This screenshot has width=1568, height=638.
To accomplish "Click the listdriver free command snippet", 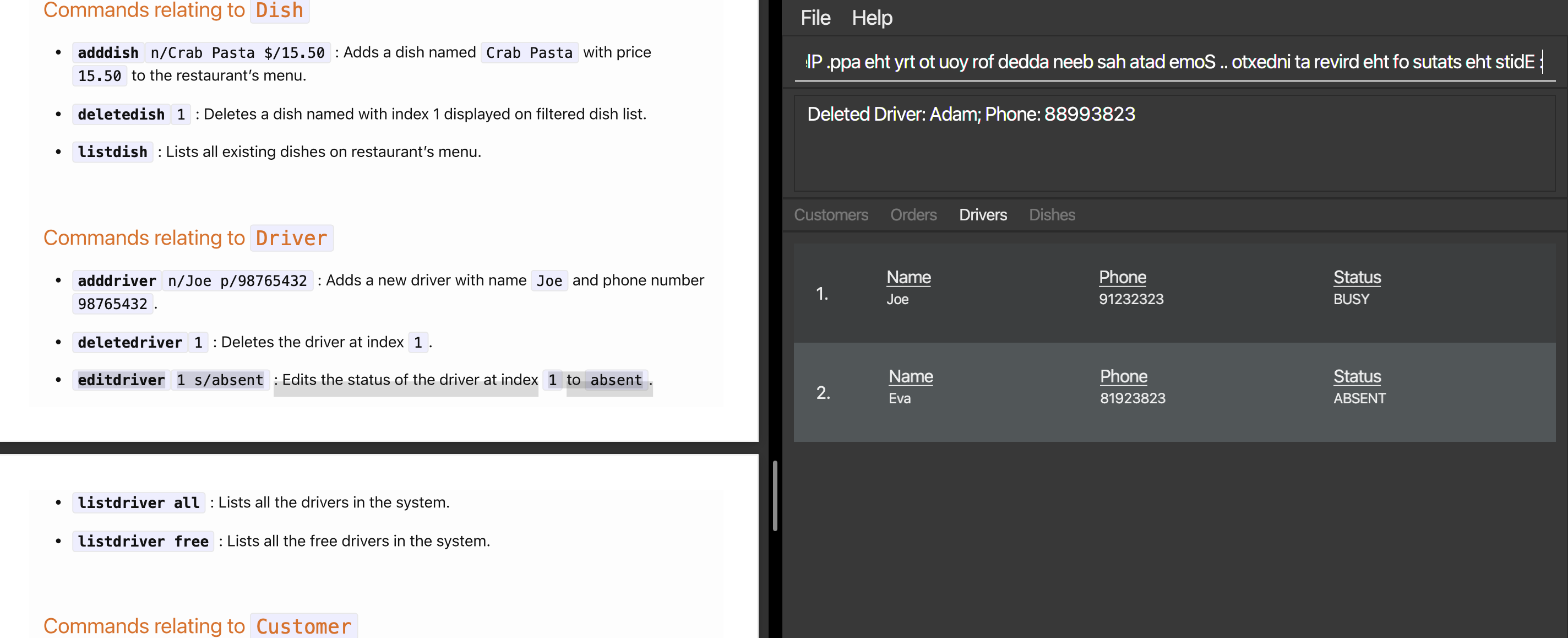I will point(143,541).
